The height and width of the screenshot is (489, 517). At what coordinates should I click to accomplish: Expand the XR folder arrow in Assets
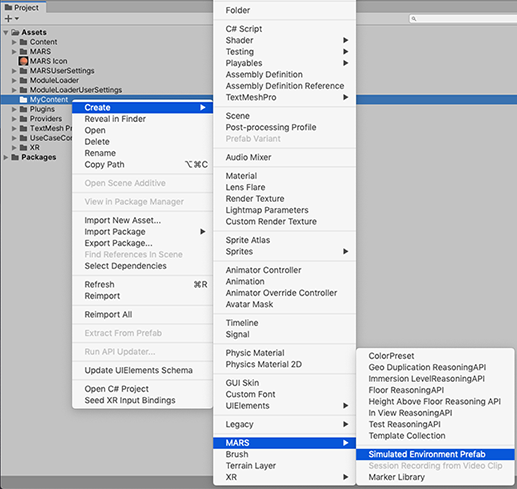[14, 148]
